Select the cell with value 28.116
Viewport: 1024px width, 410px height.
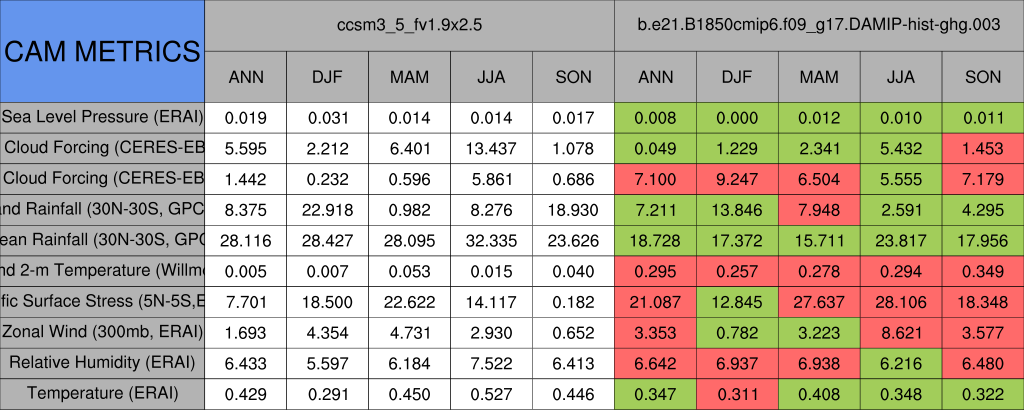(245, 240)
